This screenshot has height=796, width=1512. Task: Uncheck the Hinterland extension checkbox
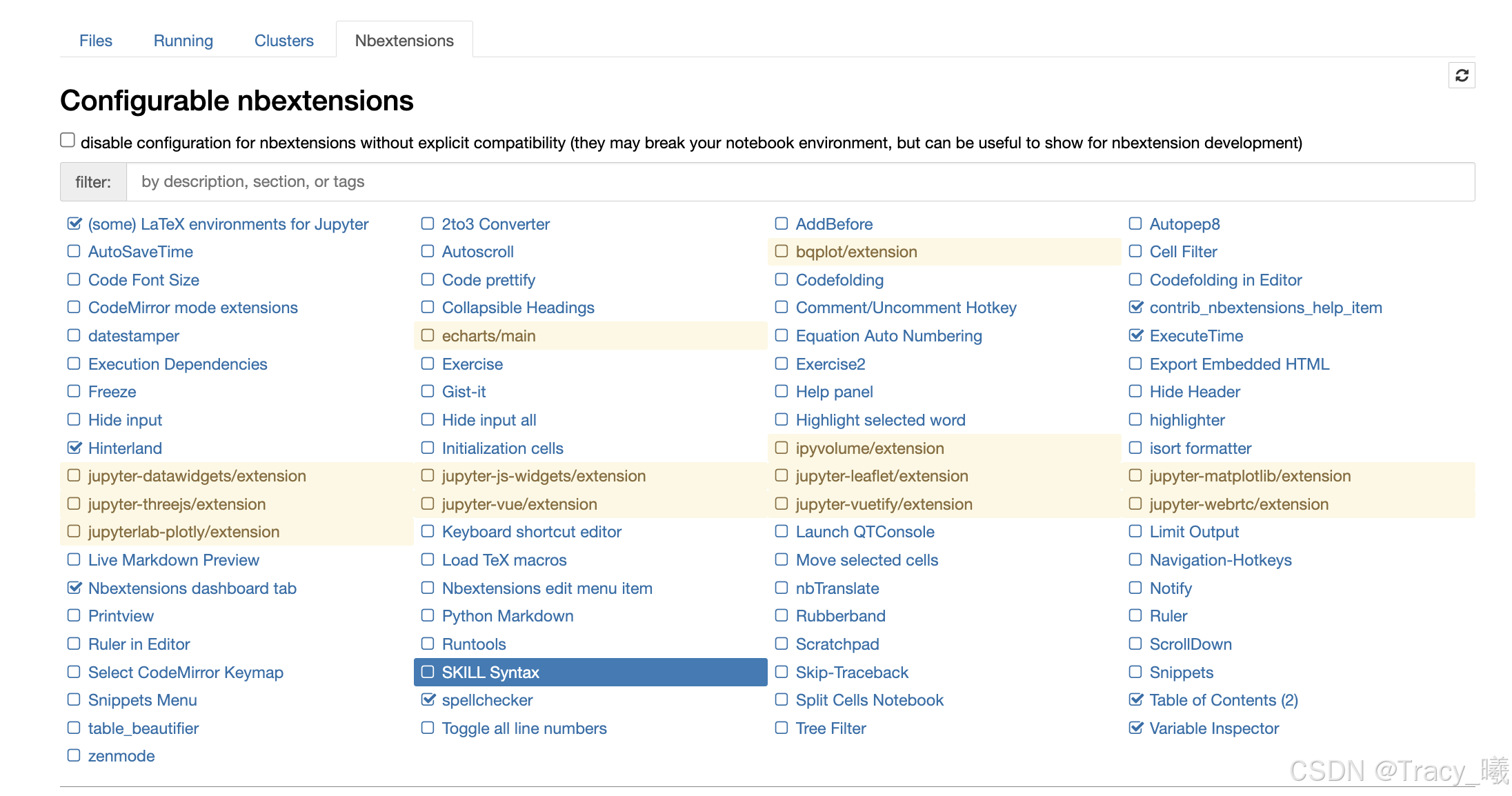pyautogui.click(x=74, y=448)
